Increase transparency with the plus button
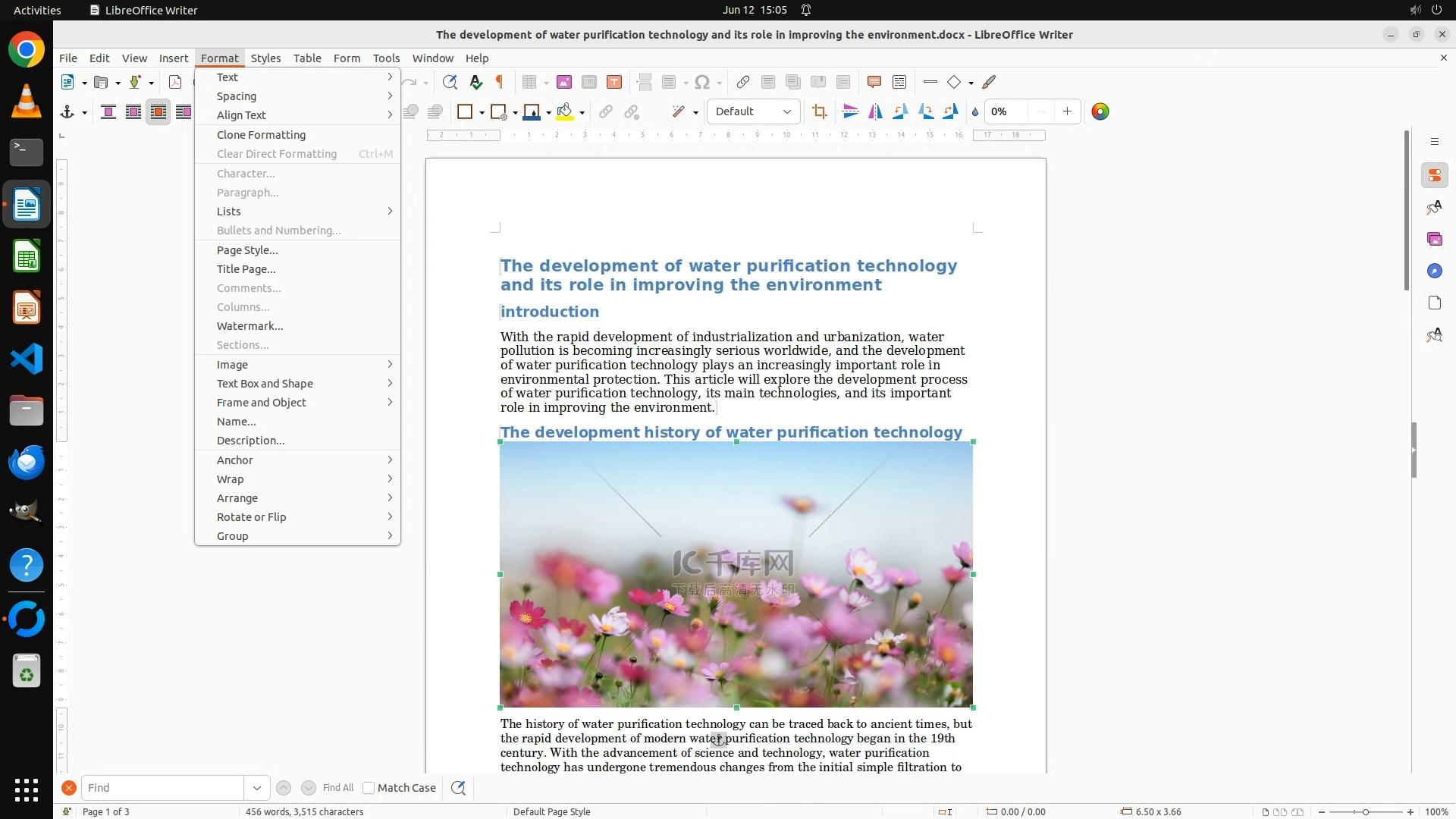Image resolution: width=1456 pixels, height=819 pixels. click(1067, 112)
